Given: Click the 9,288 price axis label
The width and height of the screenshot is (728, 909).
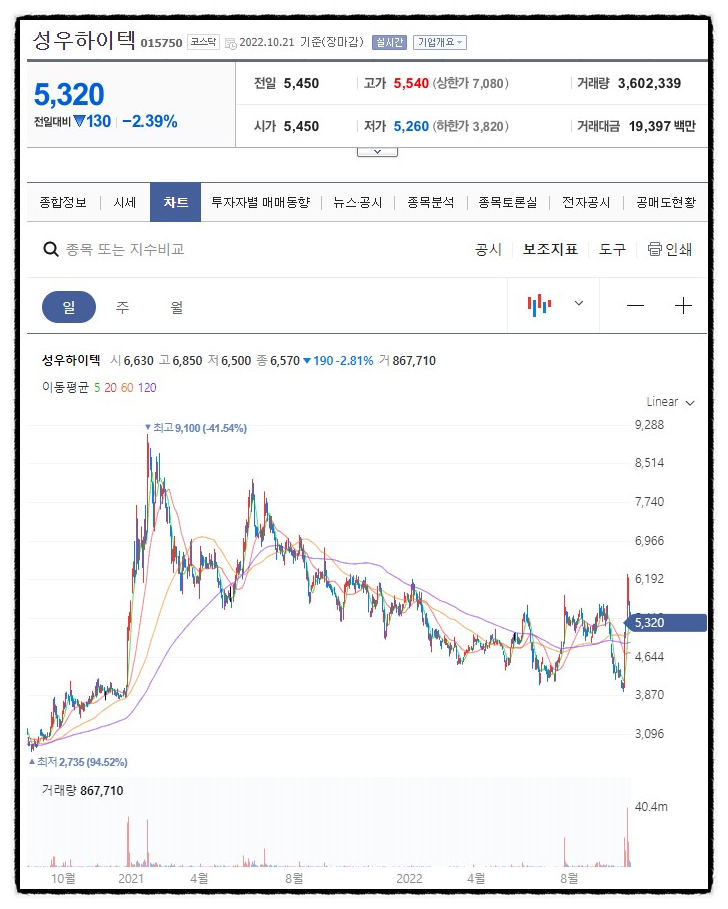Looking at the screenshot, I should [649, 425].
